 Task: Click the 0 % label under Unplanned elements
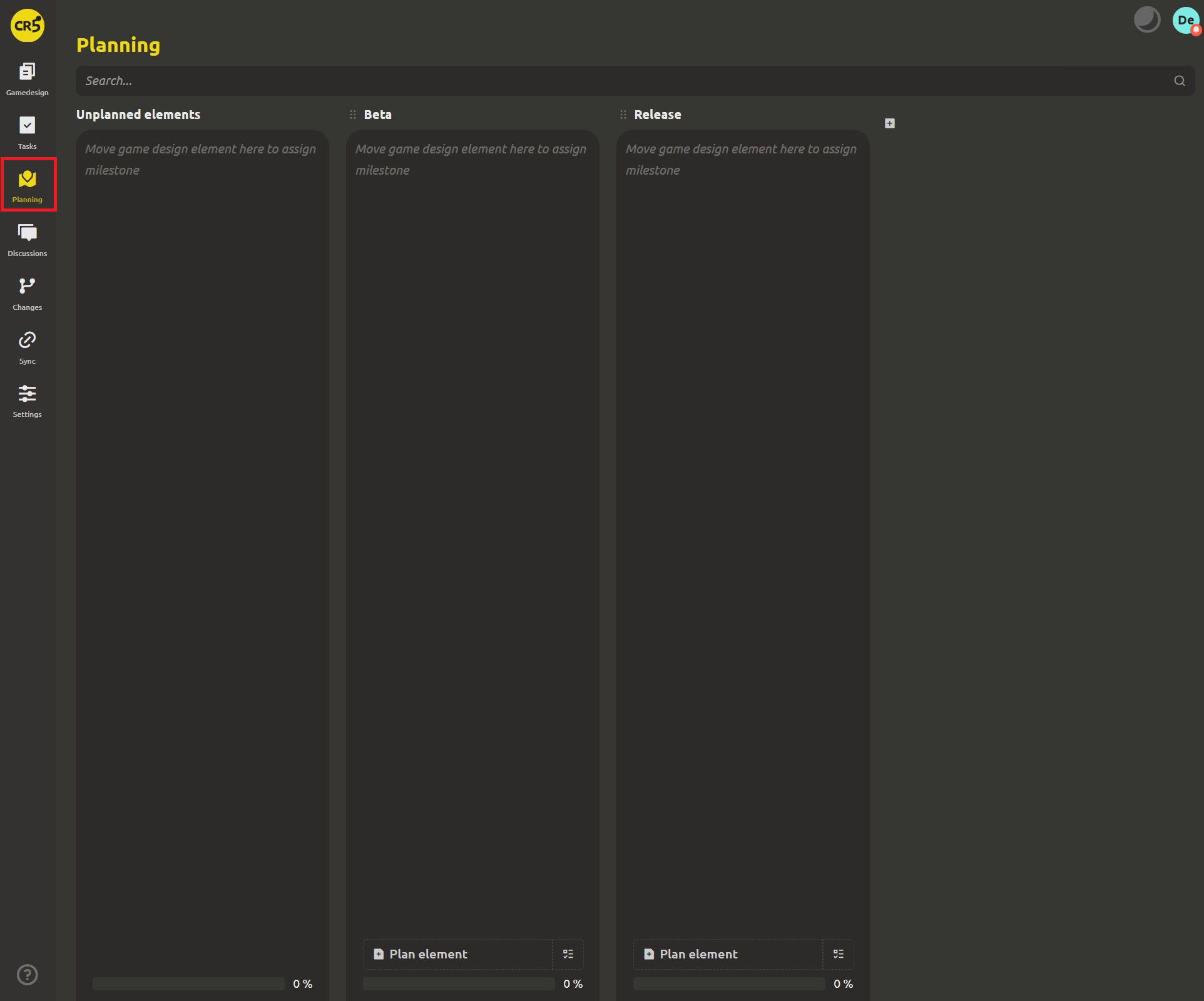click(303, 983)
